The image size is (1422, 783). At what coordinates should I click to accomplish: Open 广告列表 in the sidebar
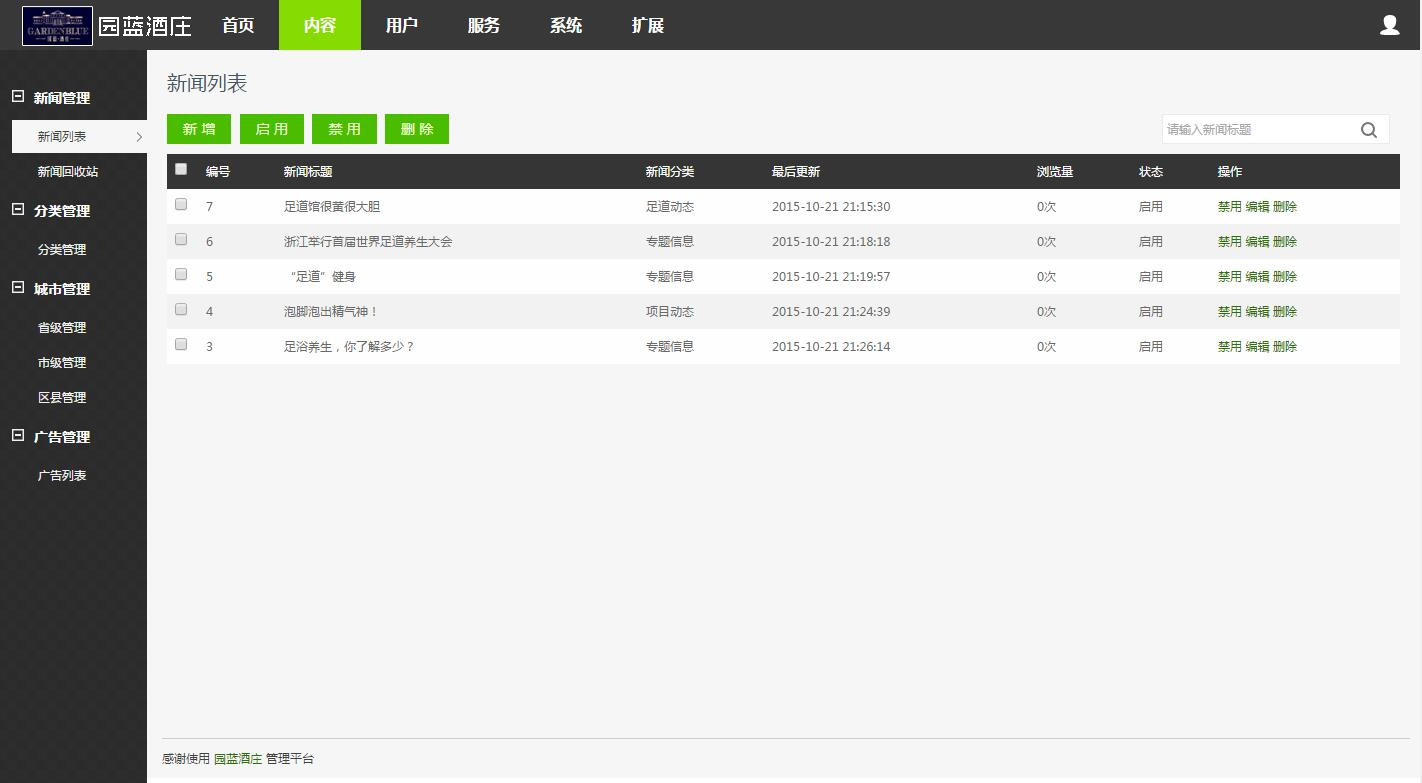tap(62, 476)
